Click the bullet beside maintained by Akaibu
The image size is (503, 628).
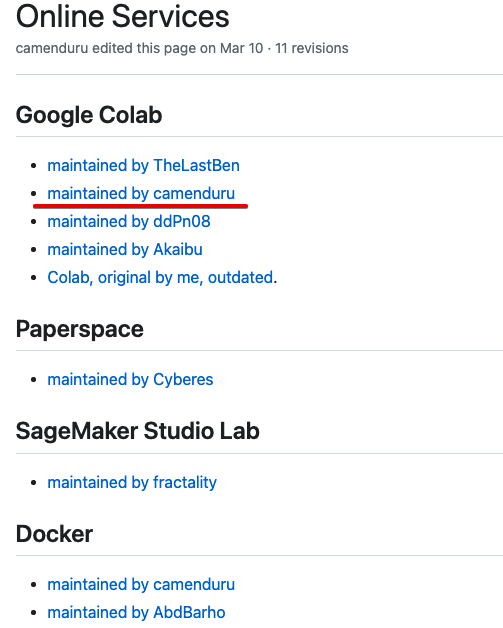click(x=34, y=250)
